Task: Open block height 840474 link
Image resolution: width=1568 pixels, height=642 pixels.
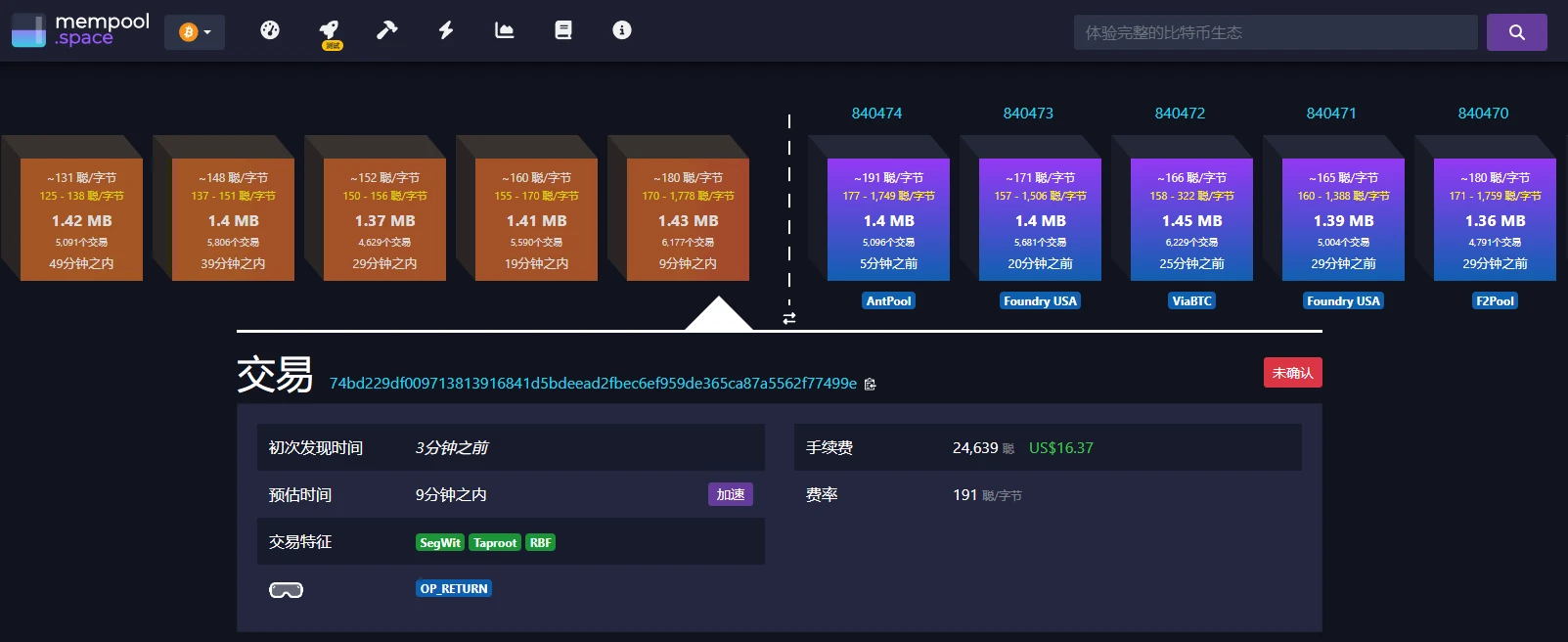Action: pyautogui.click(x=876, y=114)
